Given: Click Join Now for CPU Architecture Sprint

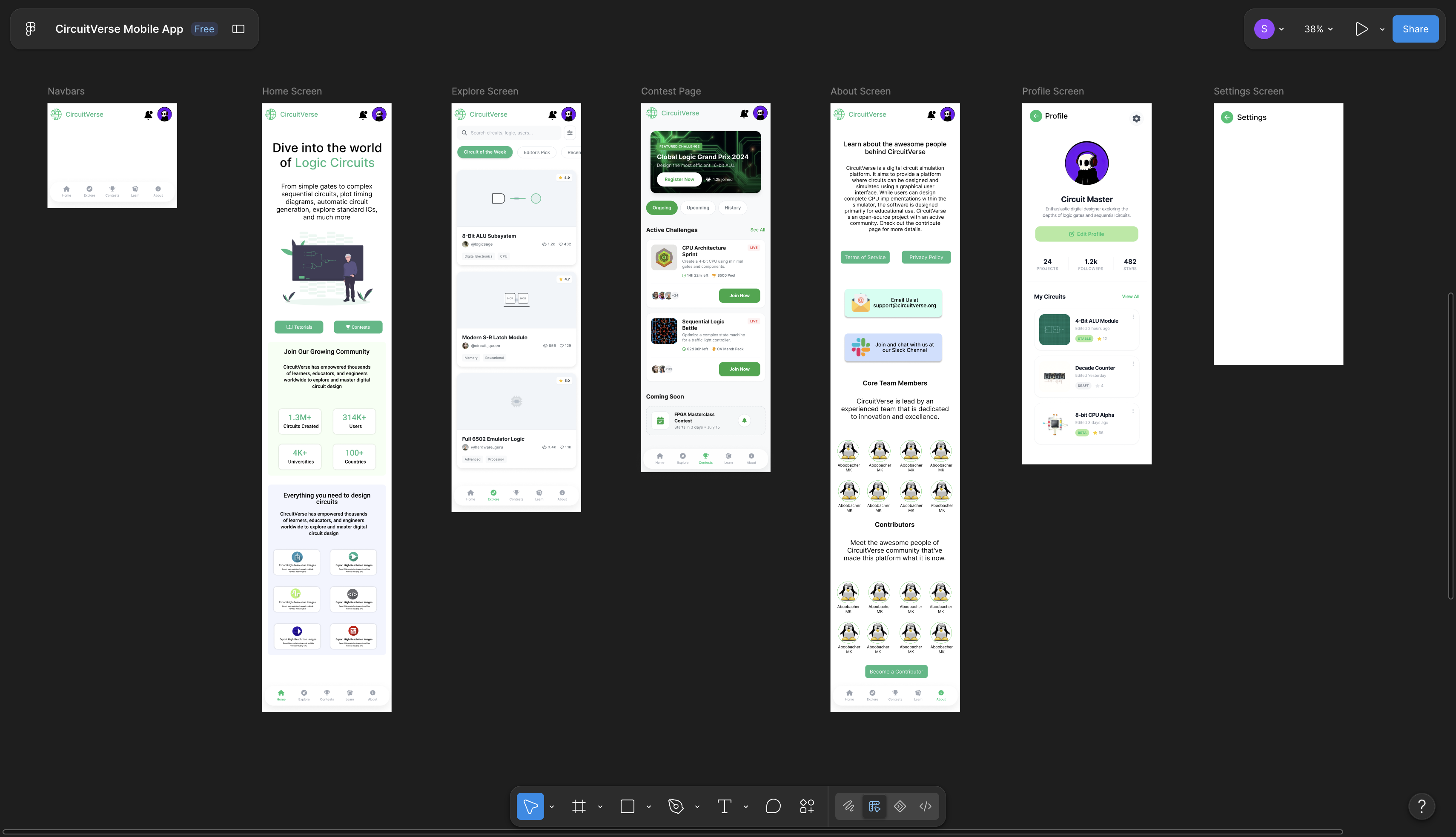Looking at the screenshot, I should (739, 295).
